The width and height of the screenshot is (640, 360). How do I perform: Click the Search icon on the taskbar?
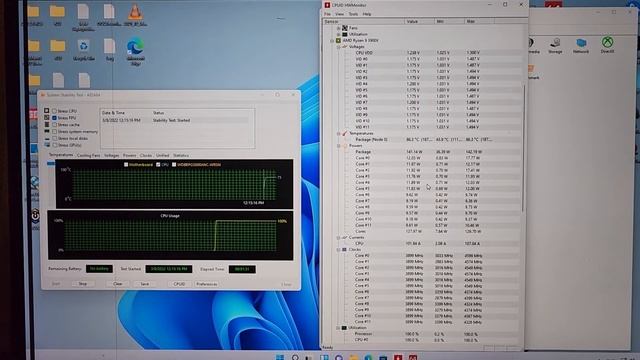click(295, 357)
